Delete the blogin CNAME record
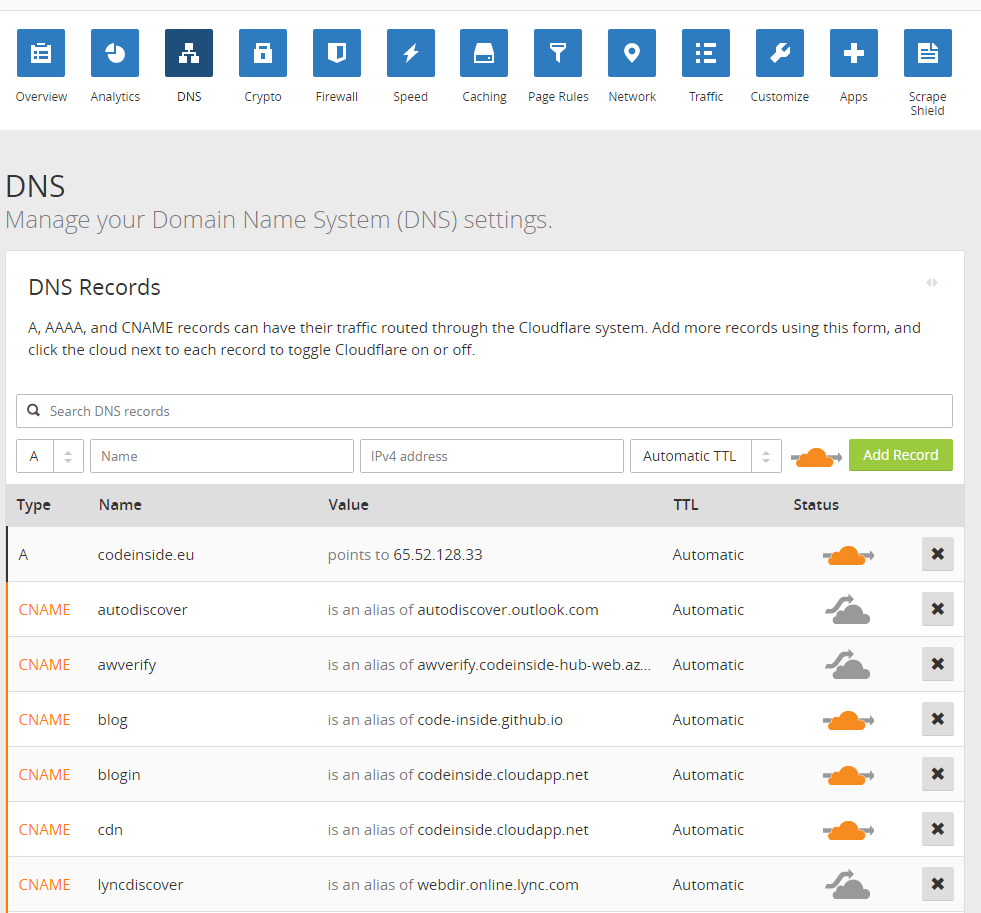The width and height of the screenshot is (981, 913). point(937,774)
